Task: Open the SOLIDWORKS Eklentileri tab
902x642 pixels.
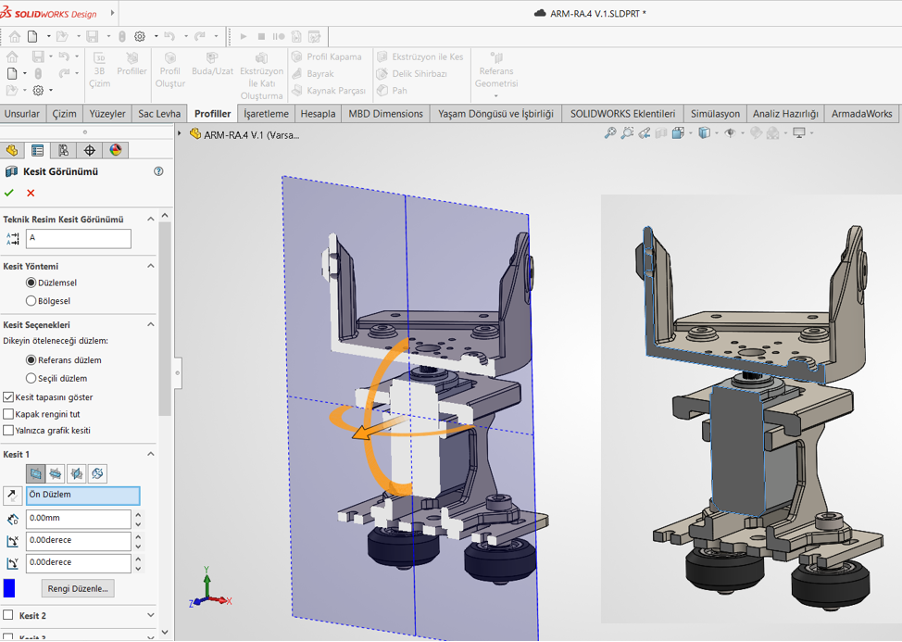Action: pos(622,113)
